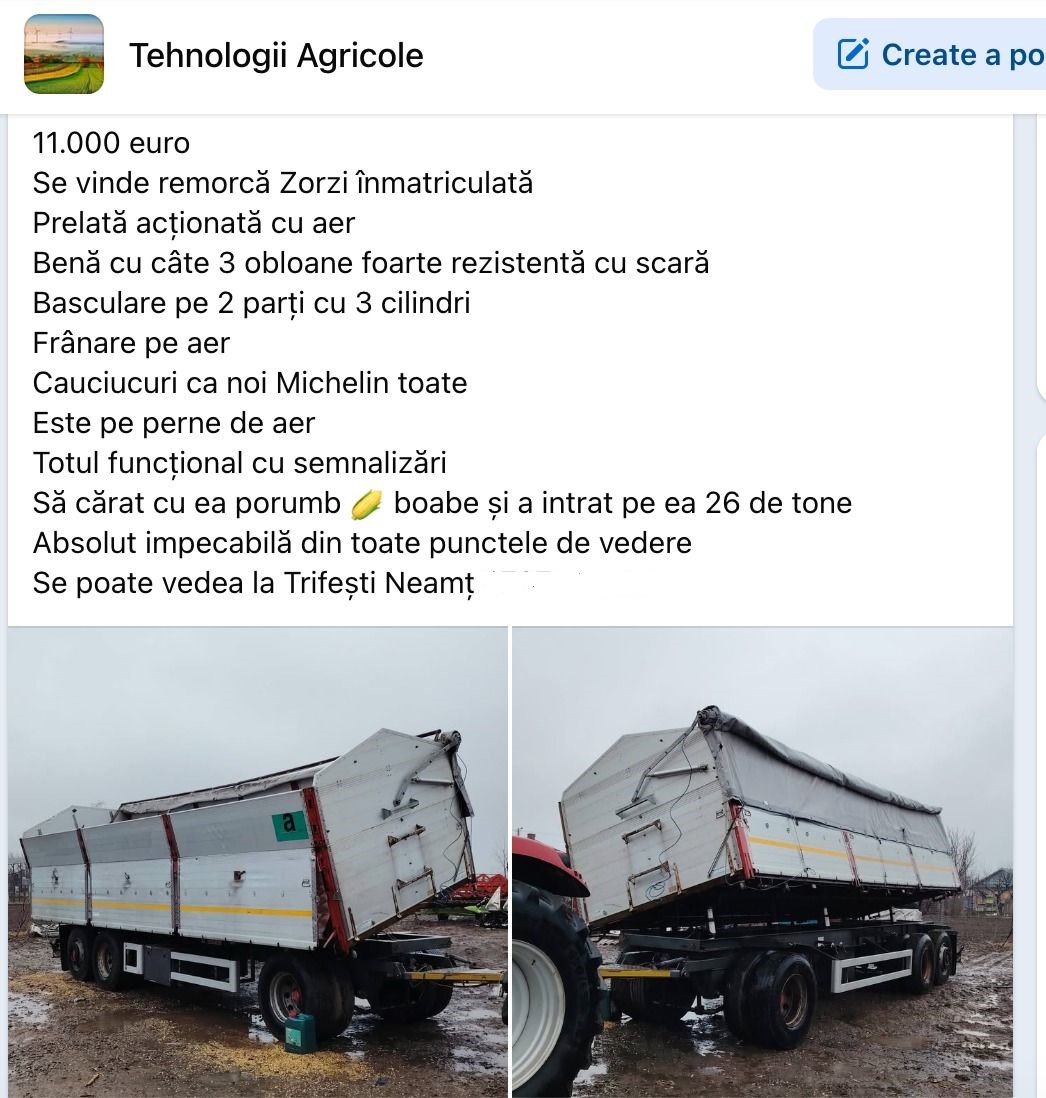1046x1098 pixels.
Task: Click the pencil compose icon
Action: pos(853,54)
